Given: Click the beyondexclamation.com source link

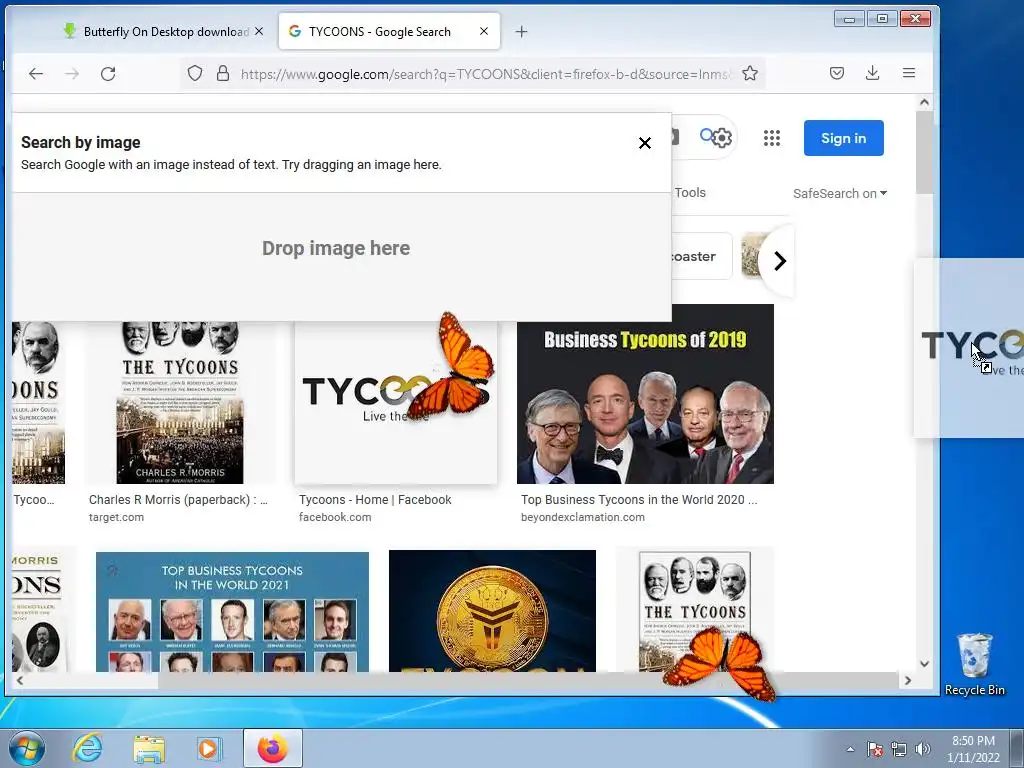Looking at the screenshot, I should point(583,517).
